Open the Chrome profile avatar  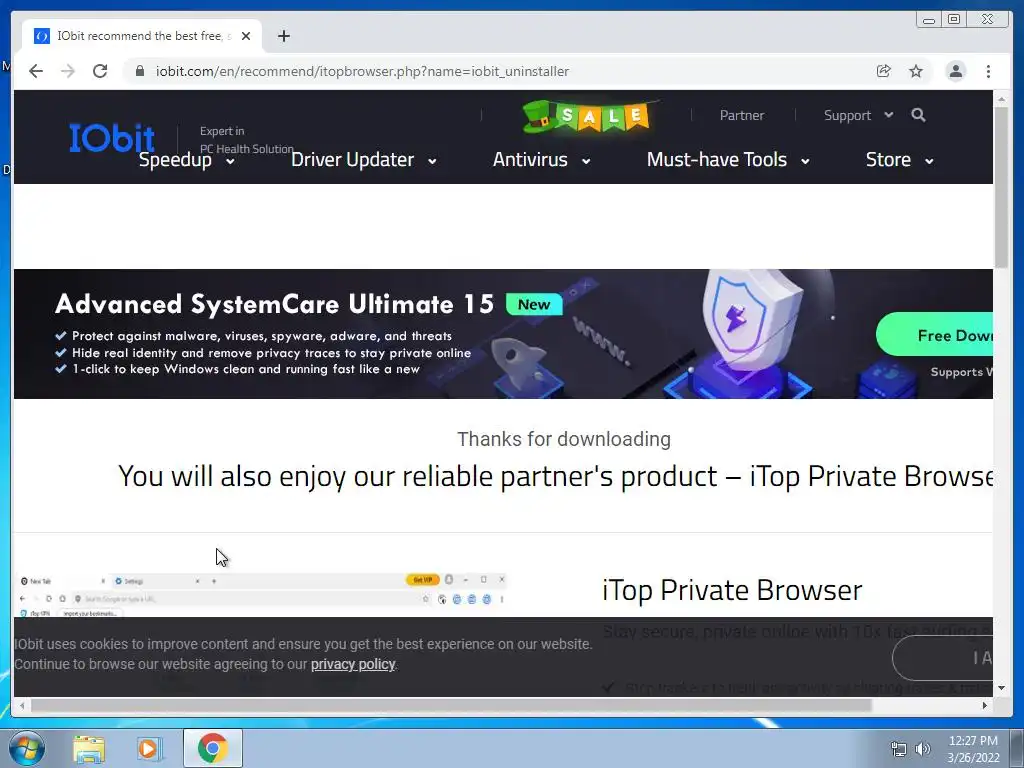coord(955,71)
